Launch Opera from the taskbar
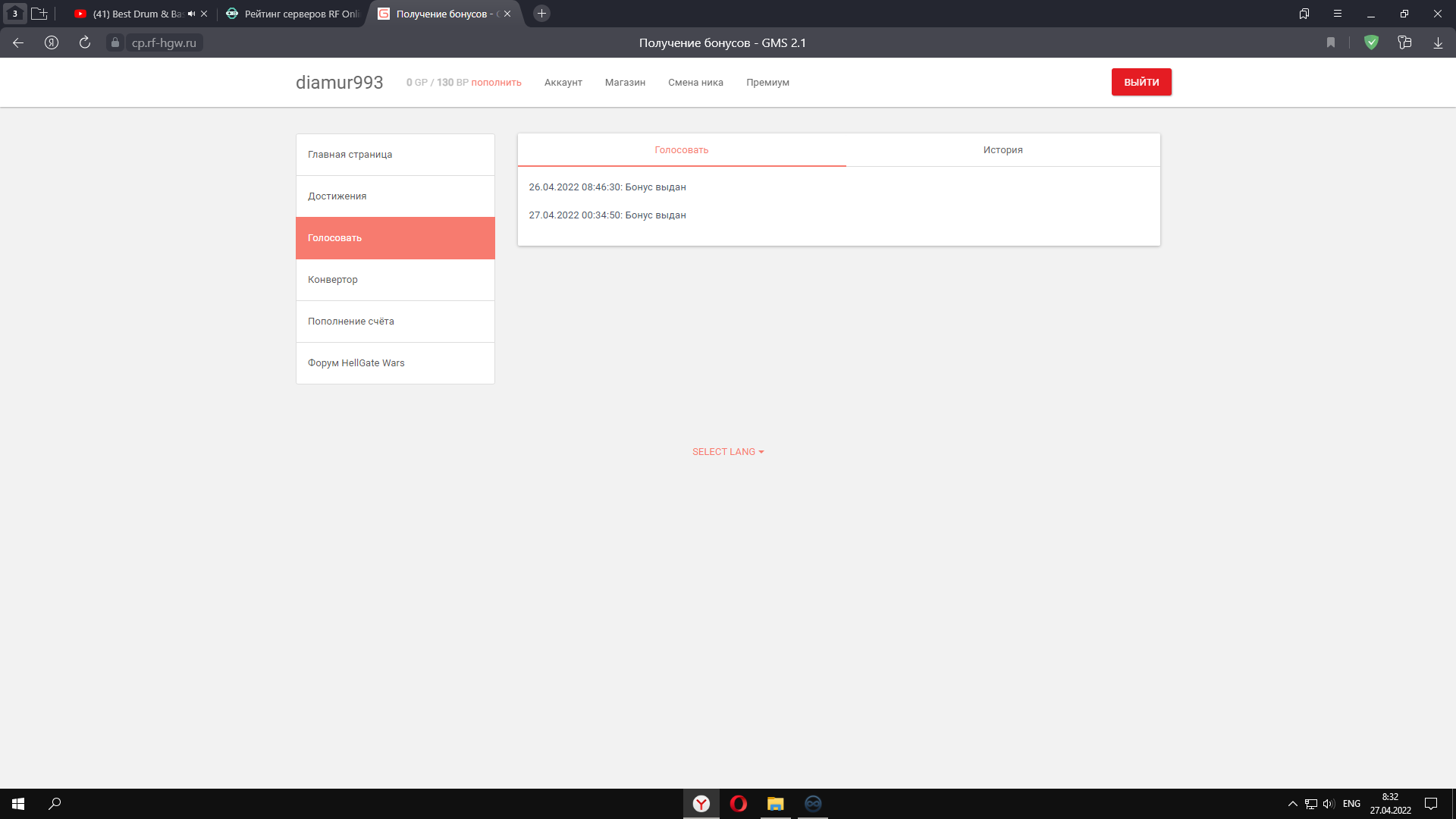This screenshot has height=819, width=1456. tap(739, 804)
